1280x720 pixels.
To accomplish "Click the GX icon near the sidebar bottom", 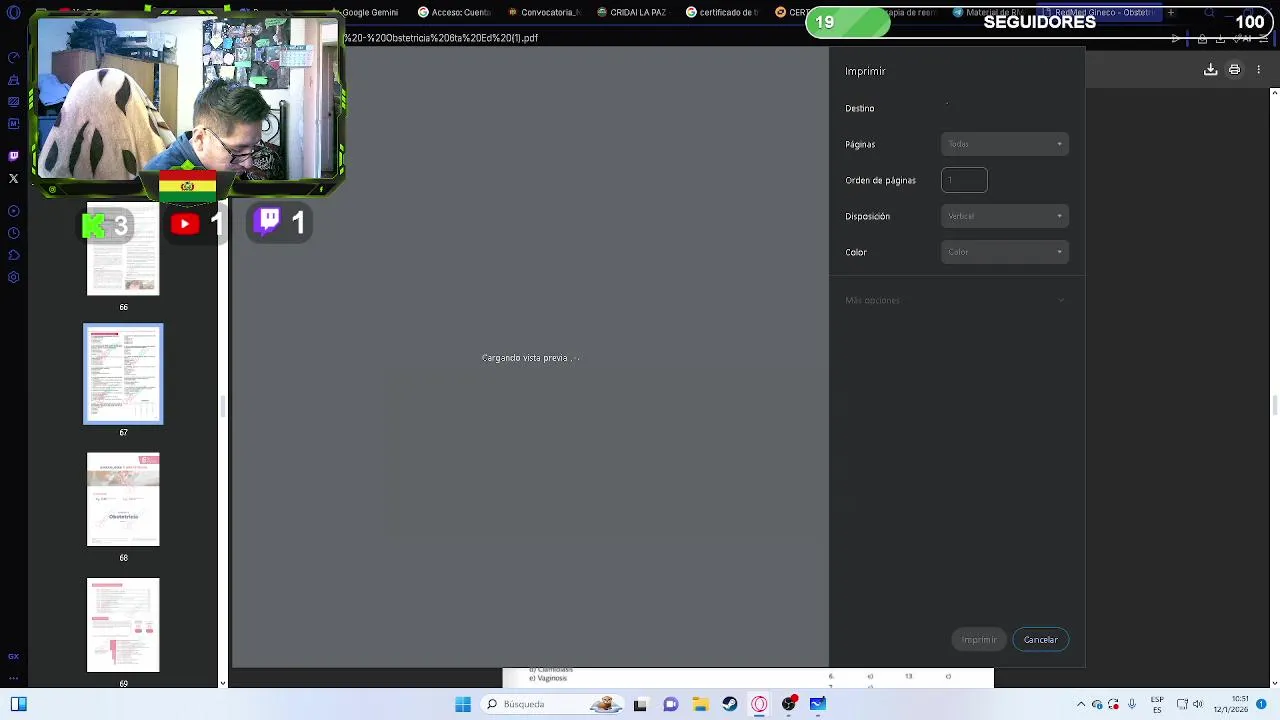I will (13, 657).
